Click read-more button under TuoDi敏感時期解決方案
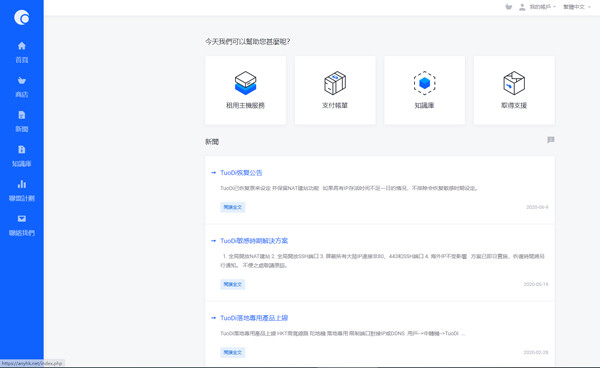Screen dimensions: 600x368 point(233,284)
